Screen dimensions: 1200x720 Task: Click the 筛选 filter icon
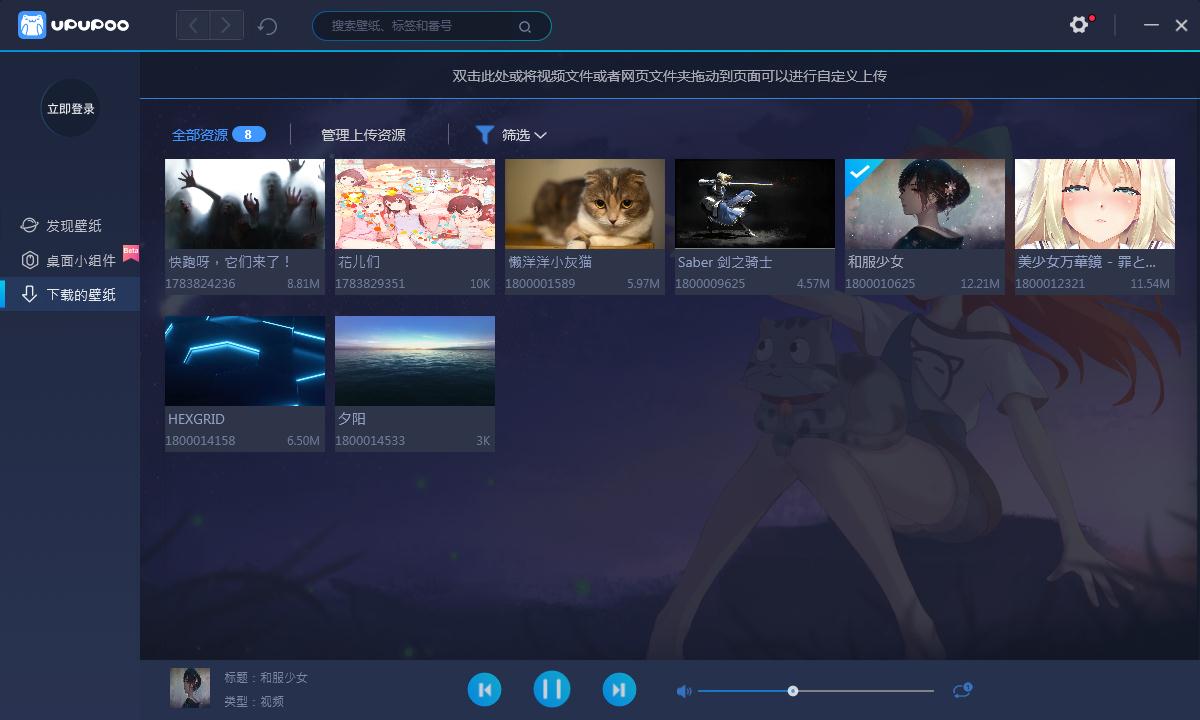486,134
